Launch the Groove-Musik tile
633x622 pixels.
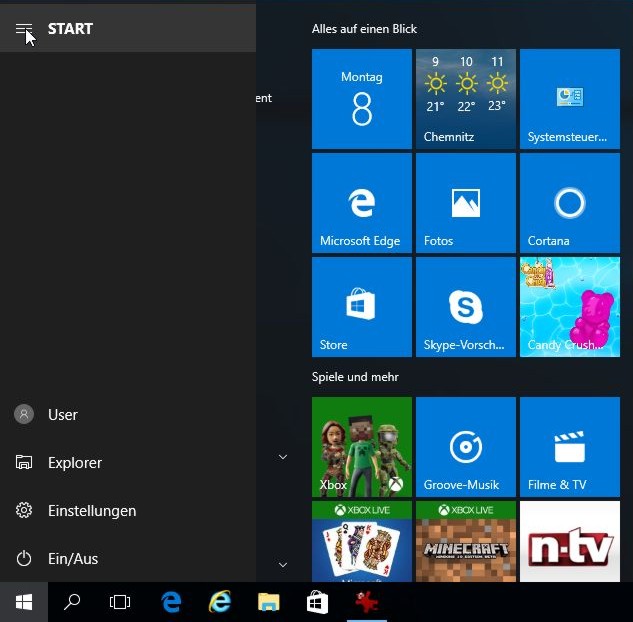466,447
